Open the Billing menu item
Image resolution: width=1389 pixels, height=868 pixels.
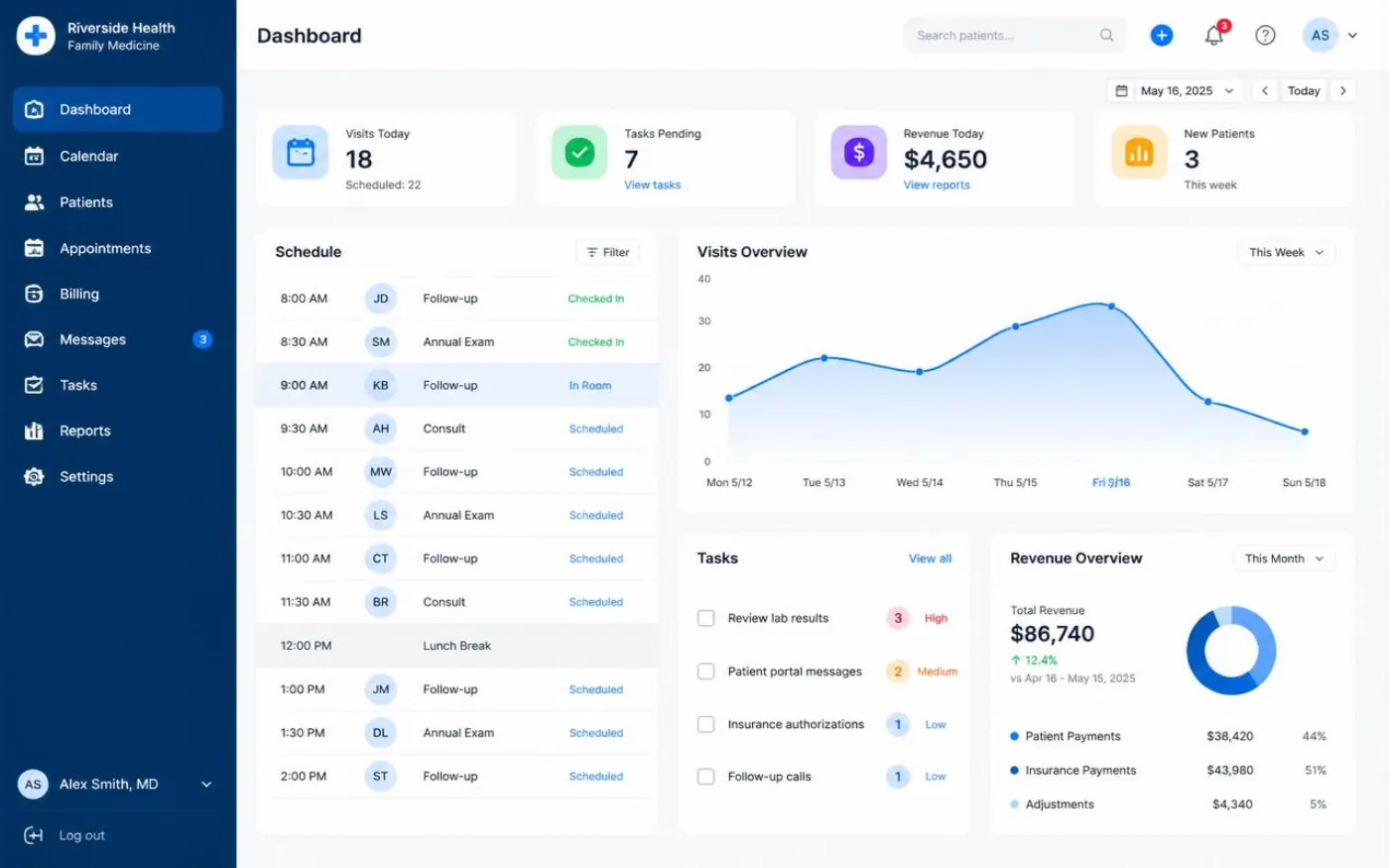[x=117, y=294]
